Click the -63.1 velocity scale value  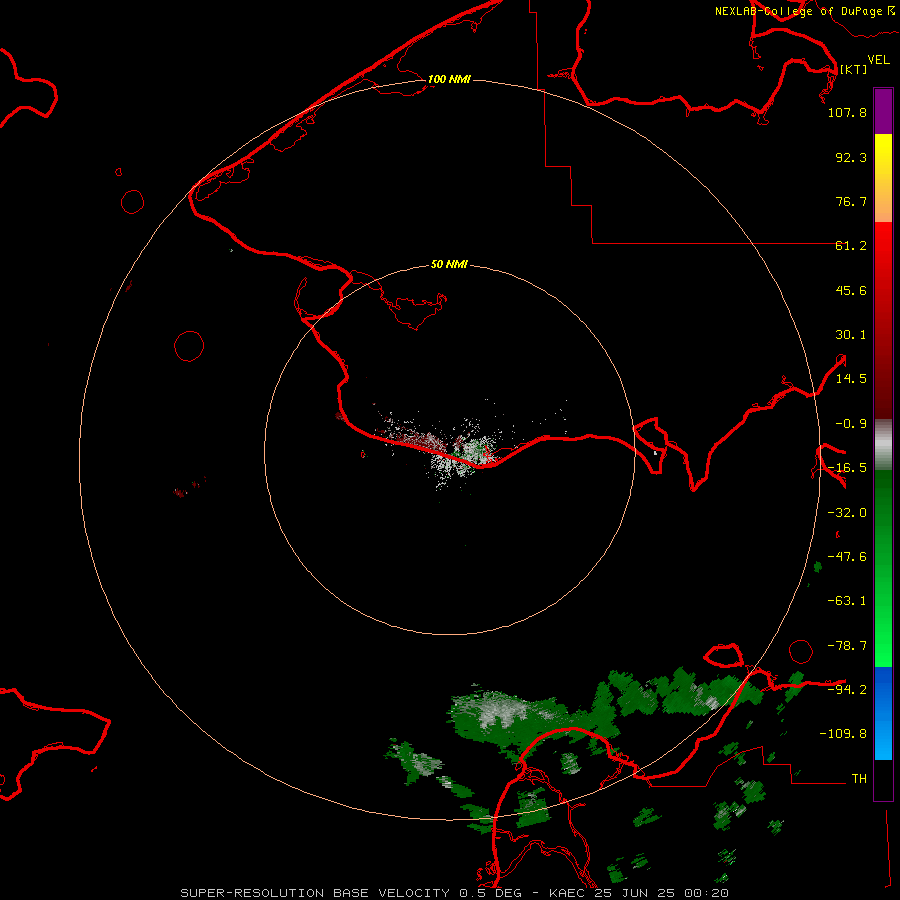847,601
